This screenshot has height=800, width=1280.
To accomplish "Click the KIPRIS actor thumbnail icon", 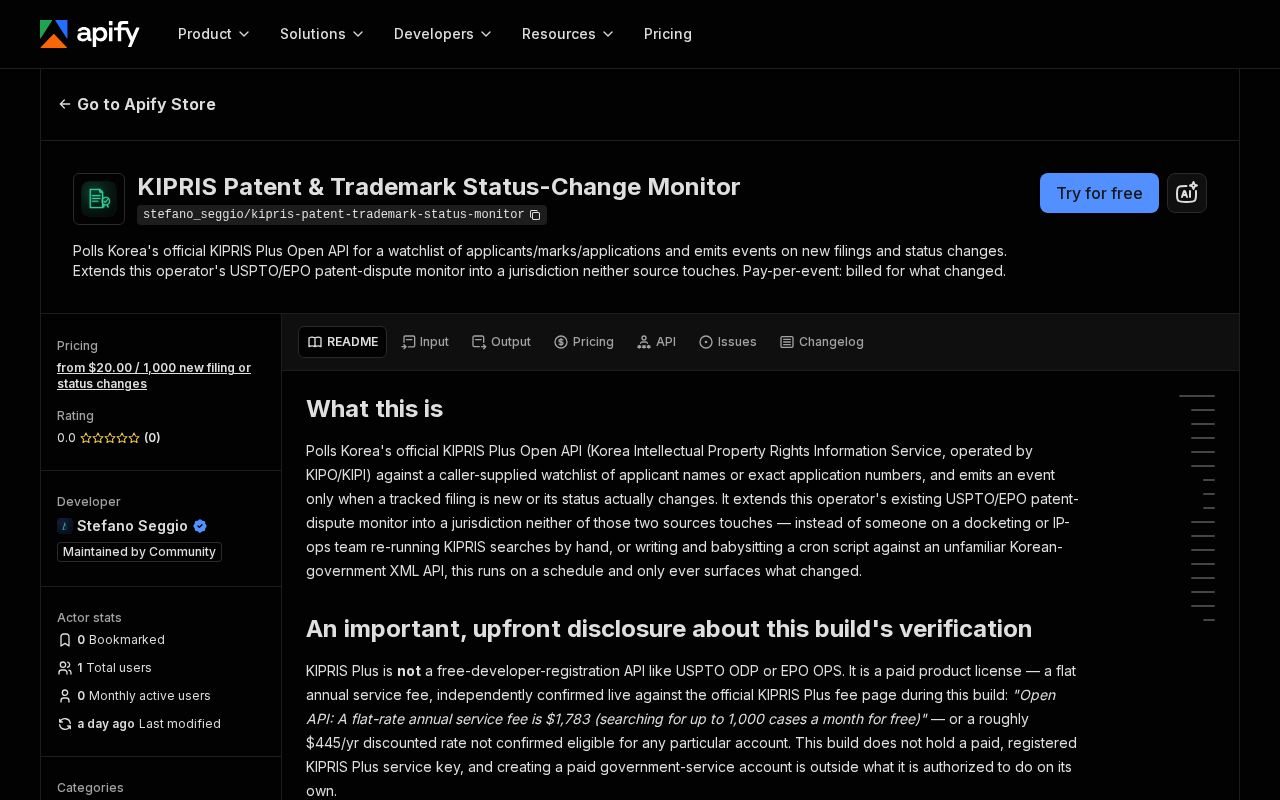I will pyautogui.click(x=99, y=199).
